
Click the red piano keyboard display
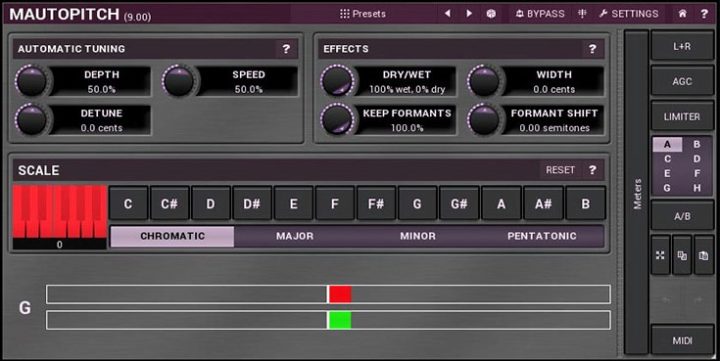click(60, 212)
